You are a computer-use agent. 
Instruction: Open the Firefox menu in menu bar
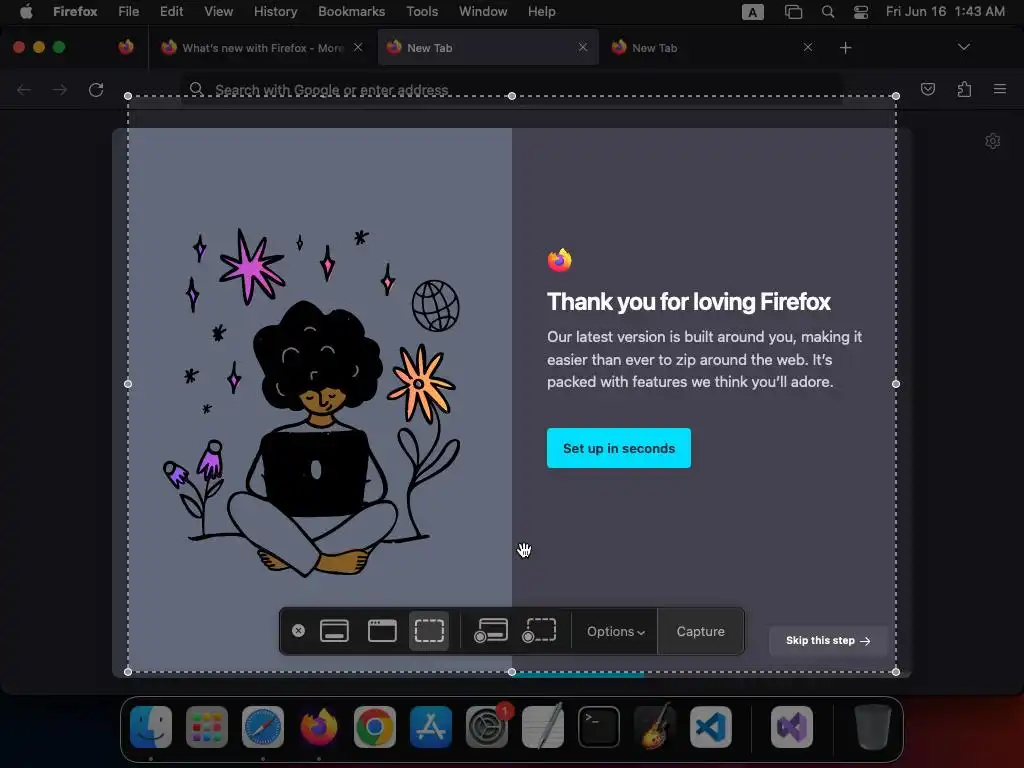(x=75, y=11)
